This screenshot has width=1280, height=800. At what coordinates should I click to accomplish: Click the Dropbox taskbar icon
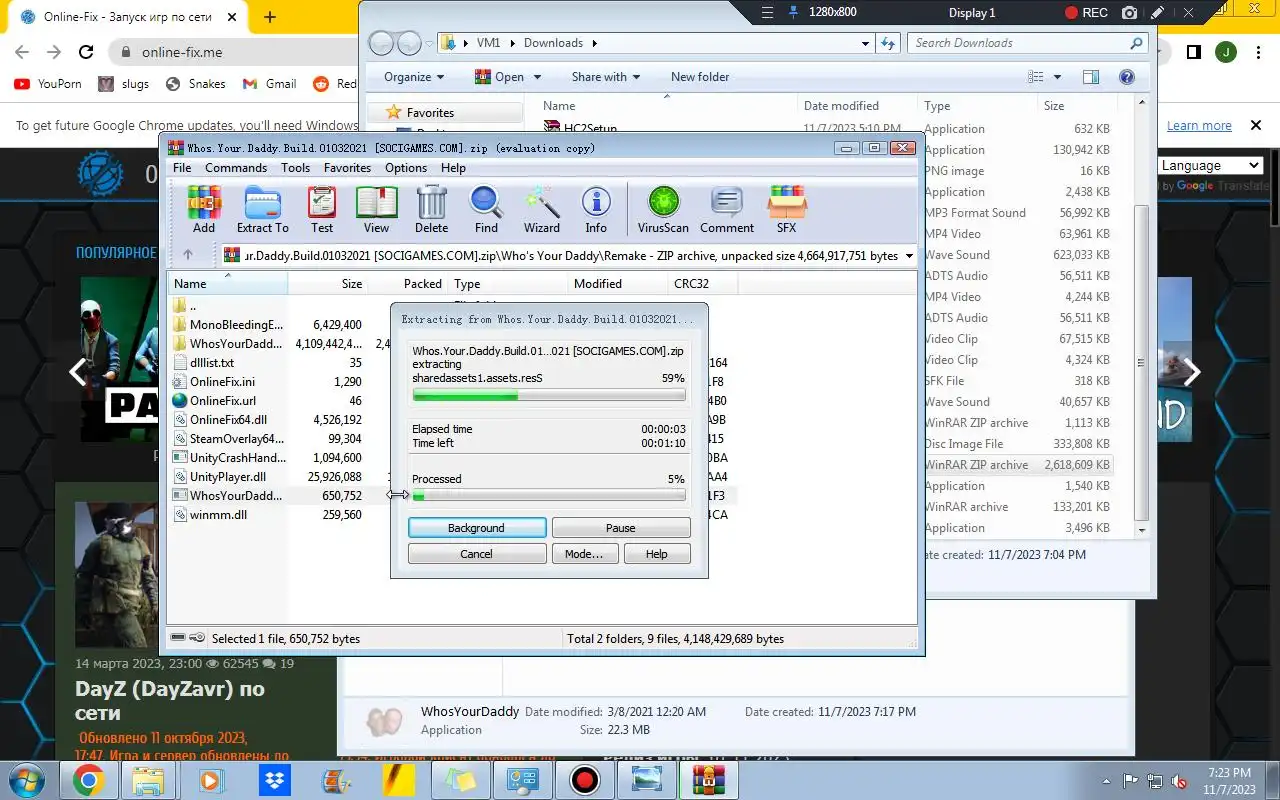[274, 780]
